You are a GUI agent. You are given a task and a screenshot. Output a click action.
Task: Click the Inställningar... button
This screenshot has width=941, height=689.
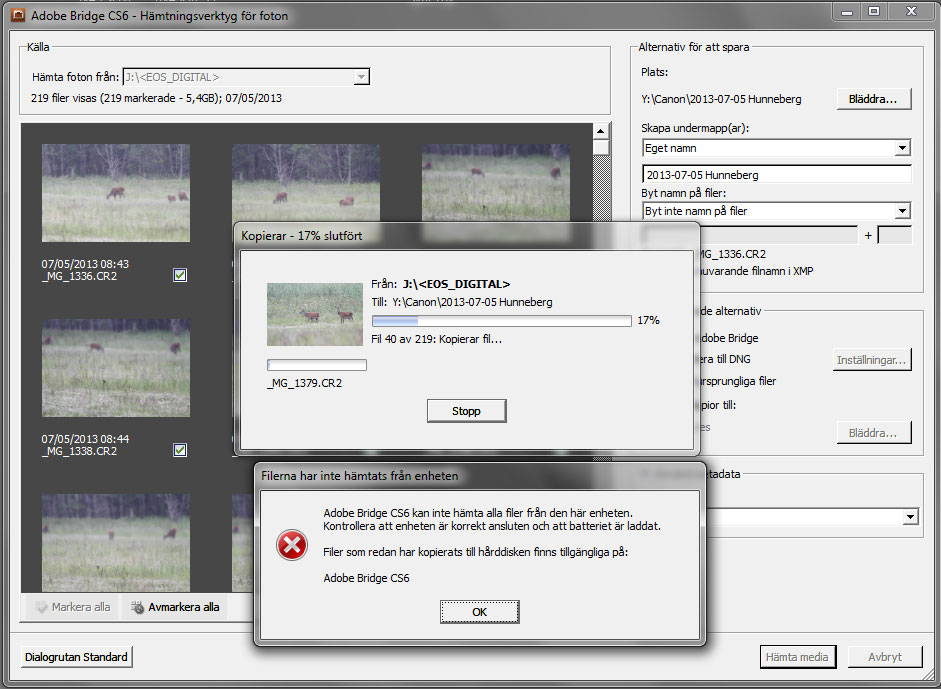871,360
